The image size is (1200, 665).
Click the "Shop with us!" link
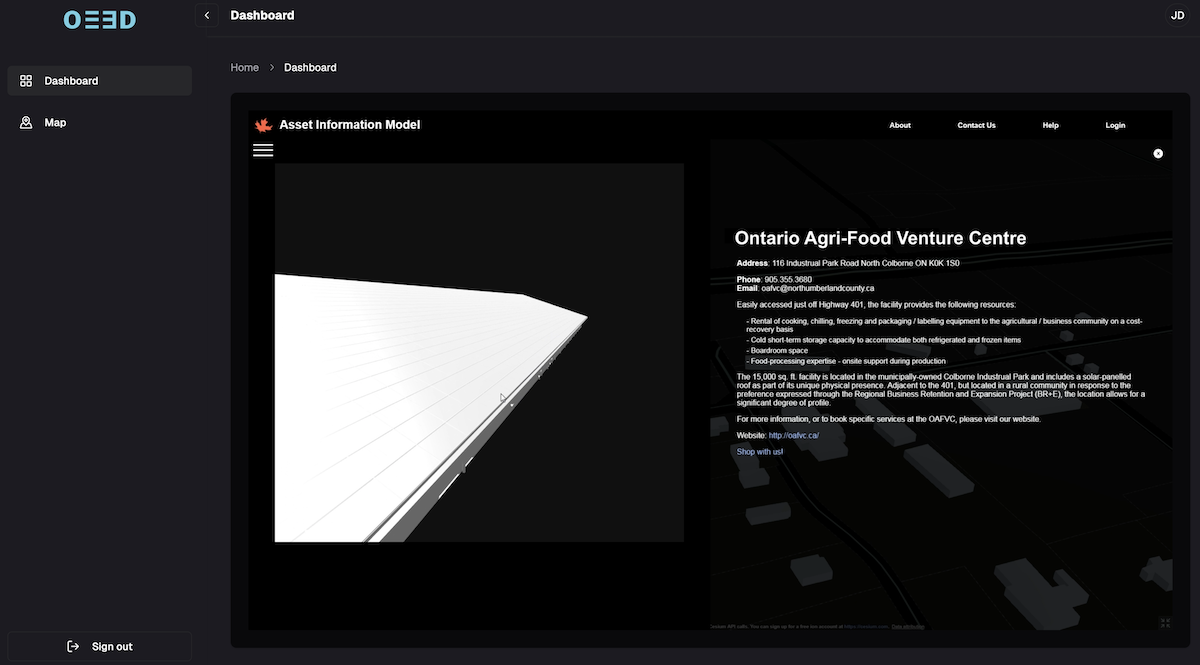760,452
